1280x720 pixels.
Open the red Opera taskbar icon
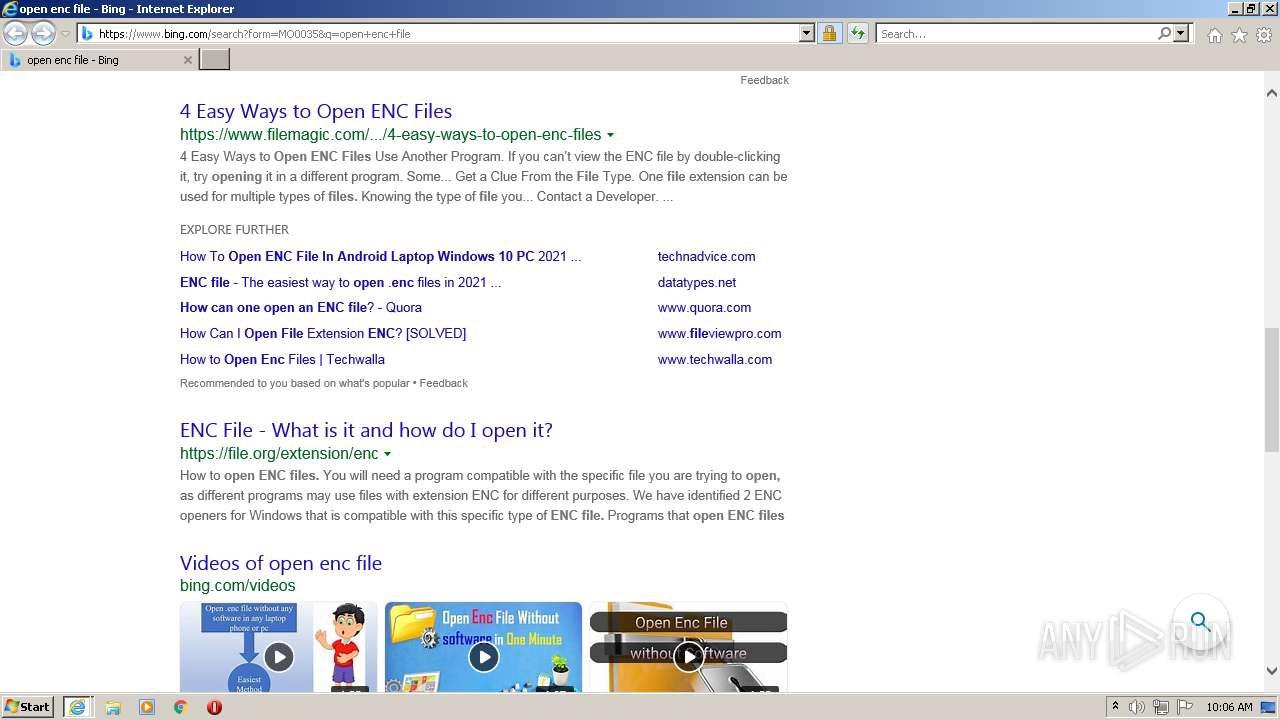(214, 707)
